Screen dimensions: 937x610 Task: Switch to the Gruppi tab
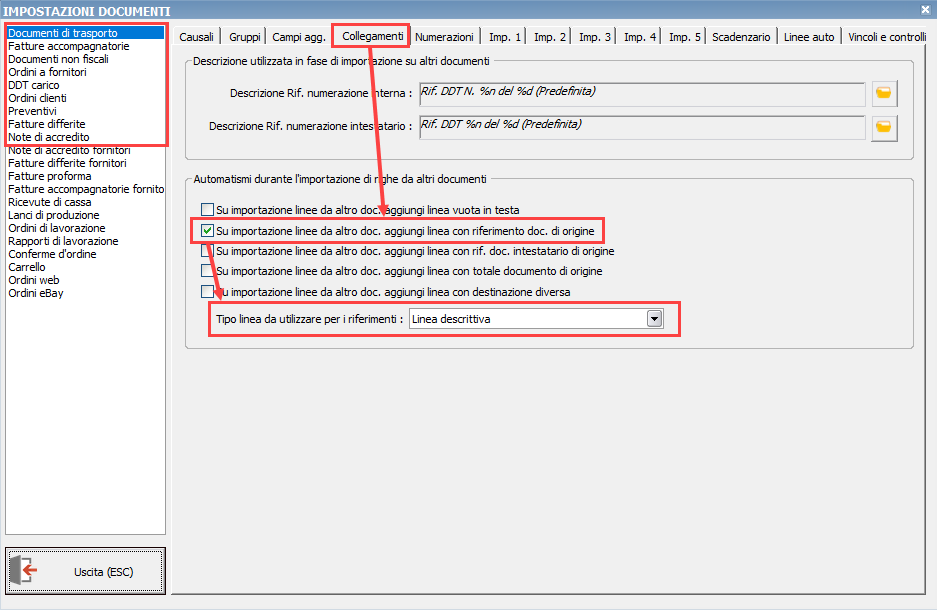[x=244, y=37]
